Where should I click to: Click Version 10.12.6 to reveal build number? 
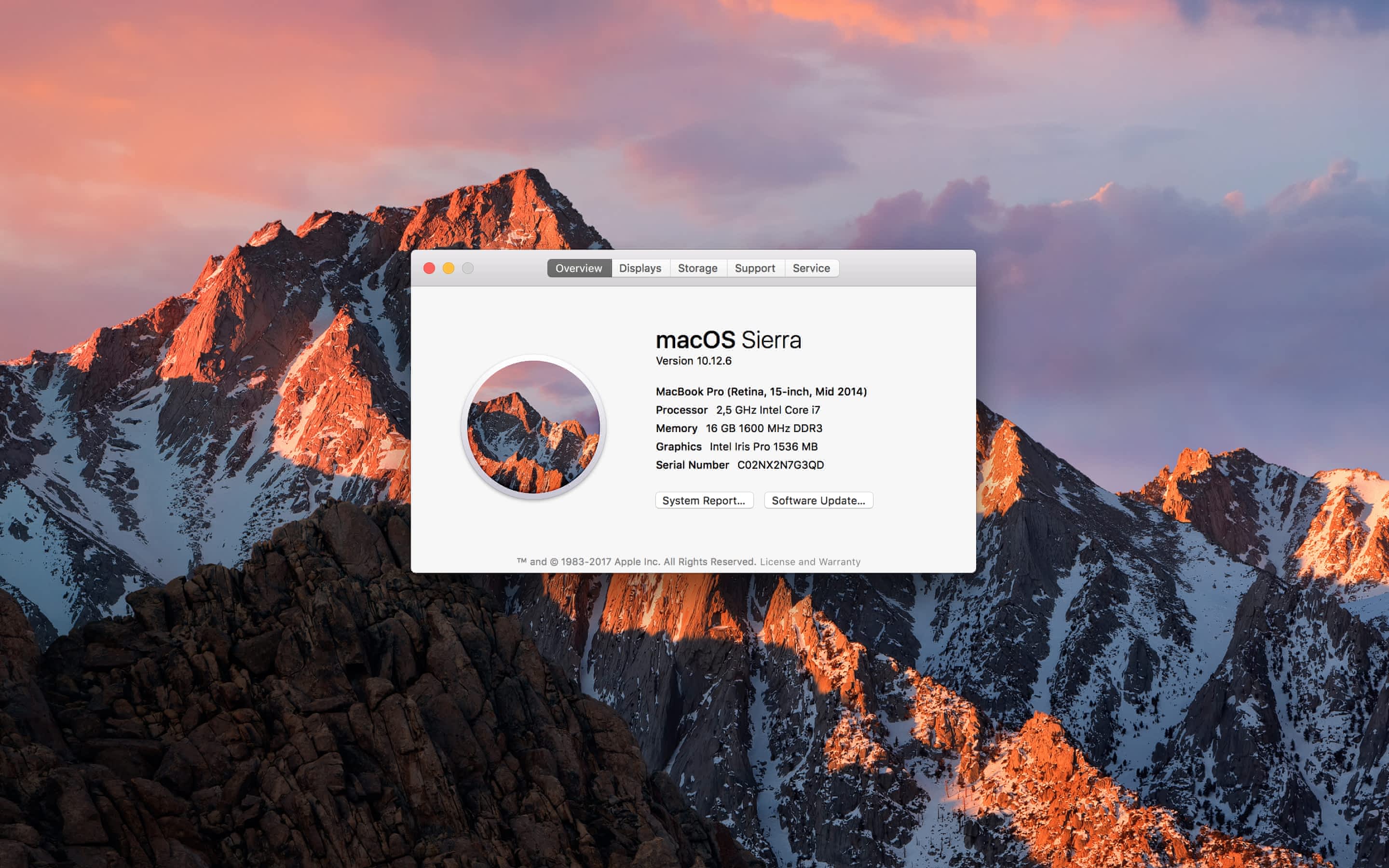click(694, 361)
